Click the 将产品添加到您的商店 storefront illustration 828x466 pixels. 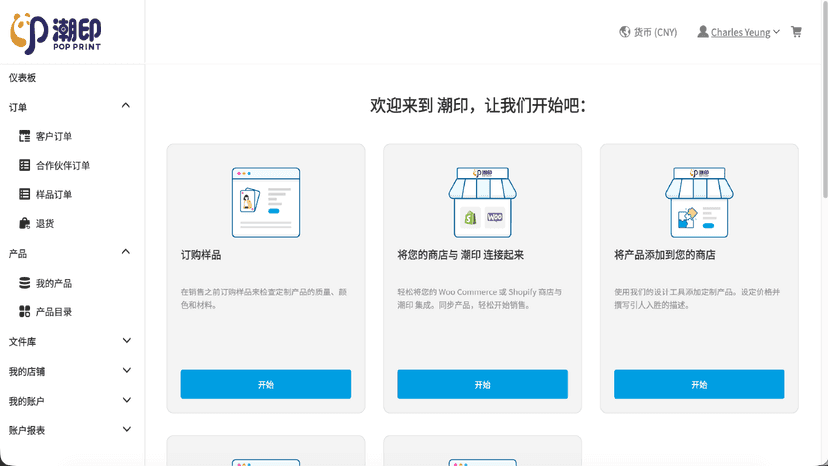[699, 202]
